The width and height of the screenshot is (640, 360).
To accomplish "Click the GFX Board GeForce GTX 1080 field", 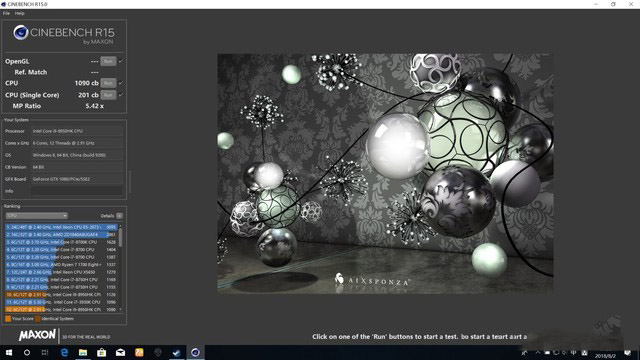I will [77, 179].
